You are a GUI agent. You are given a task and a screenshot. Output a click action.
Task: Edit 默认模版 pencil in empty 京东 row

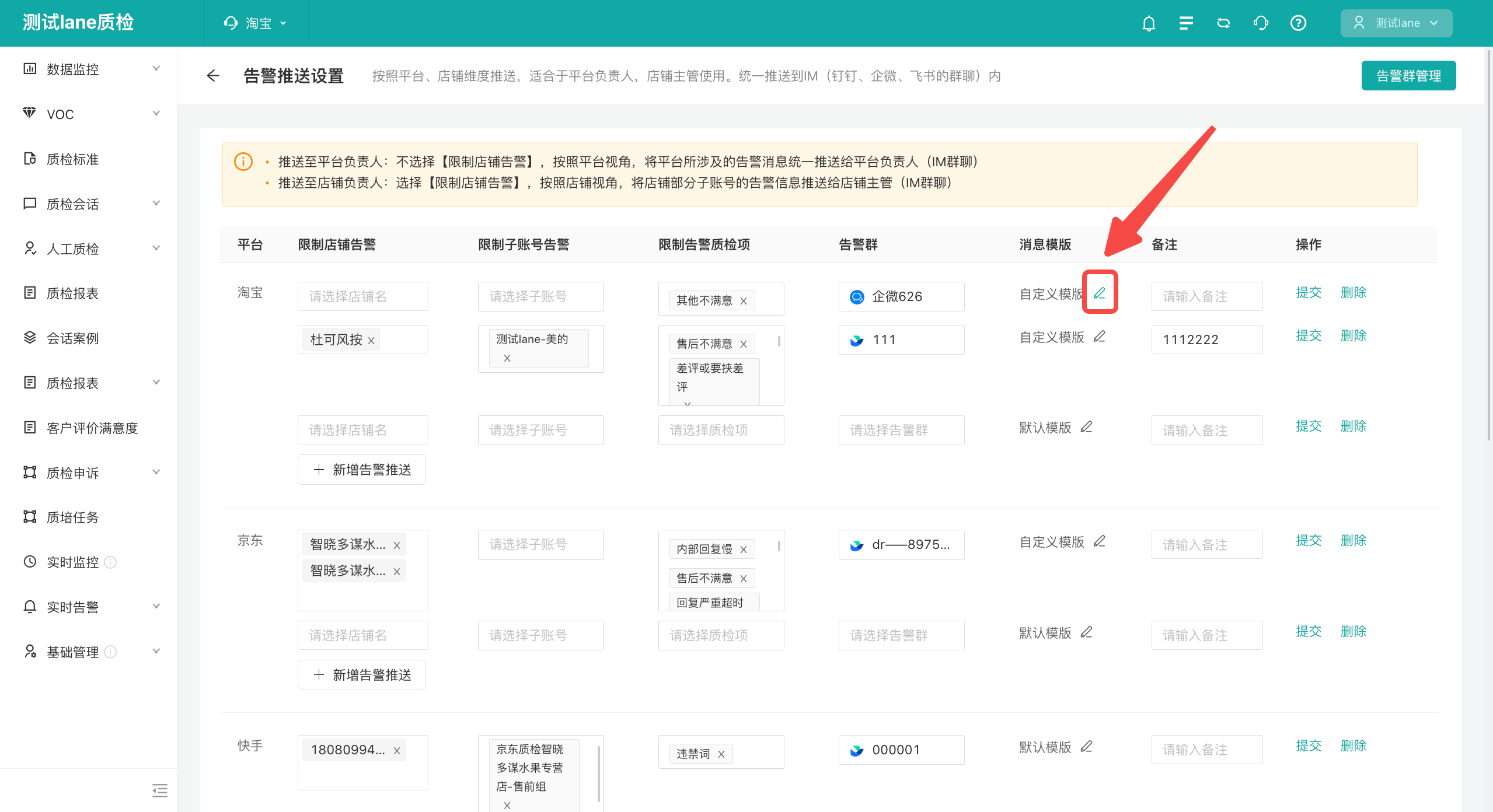coord(1086,632)
